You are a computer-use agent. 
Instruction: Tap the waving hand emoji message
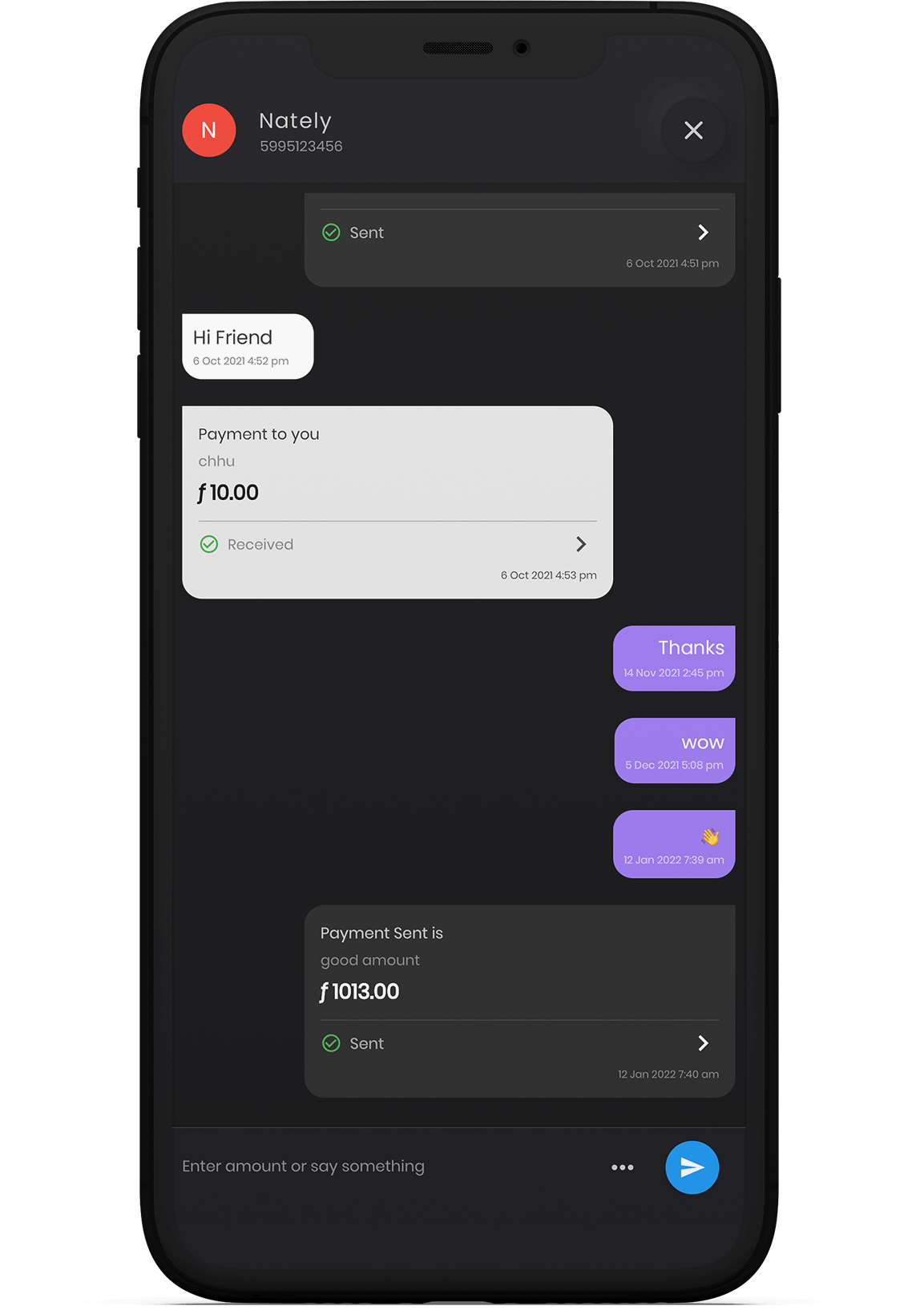coord(674,844)
